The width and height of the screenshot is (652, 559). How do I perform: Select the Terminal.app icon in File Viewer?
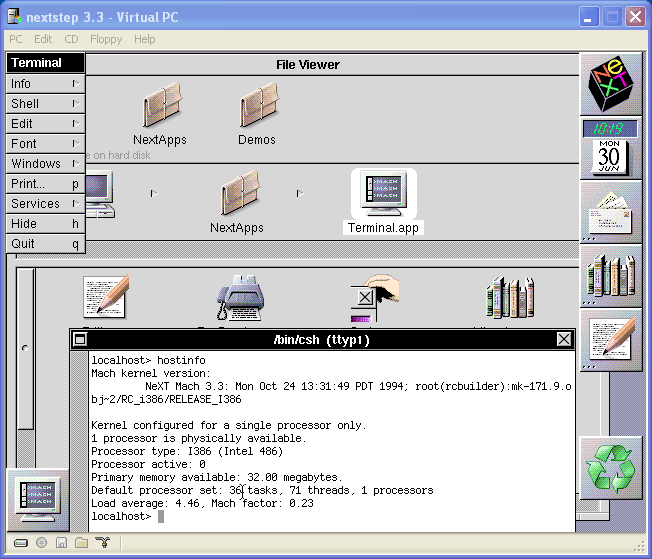point(383,195)
